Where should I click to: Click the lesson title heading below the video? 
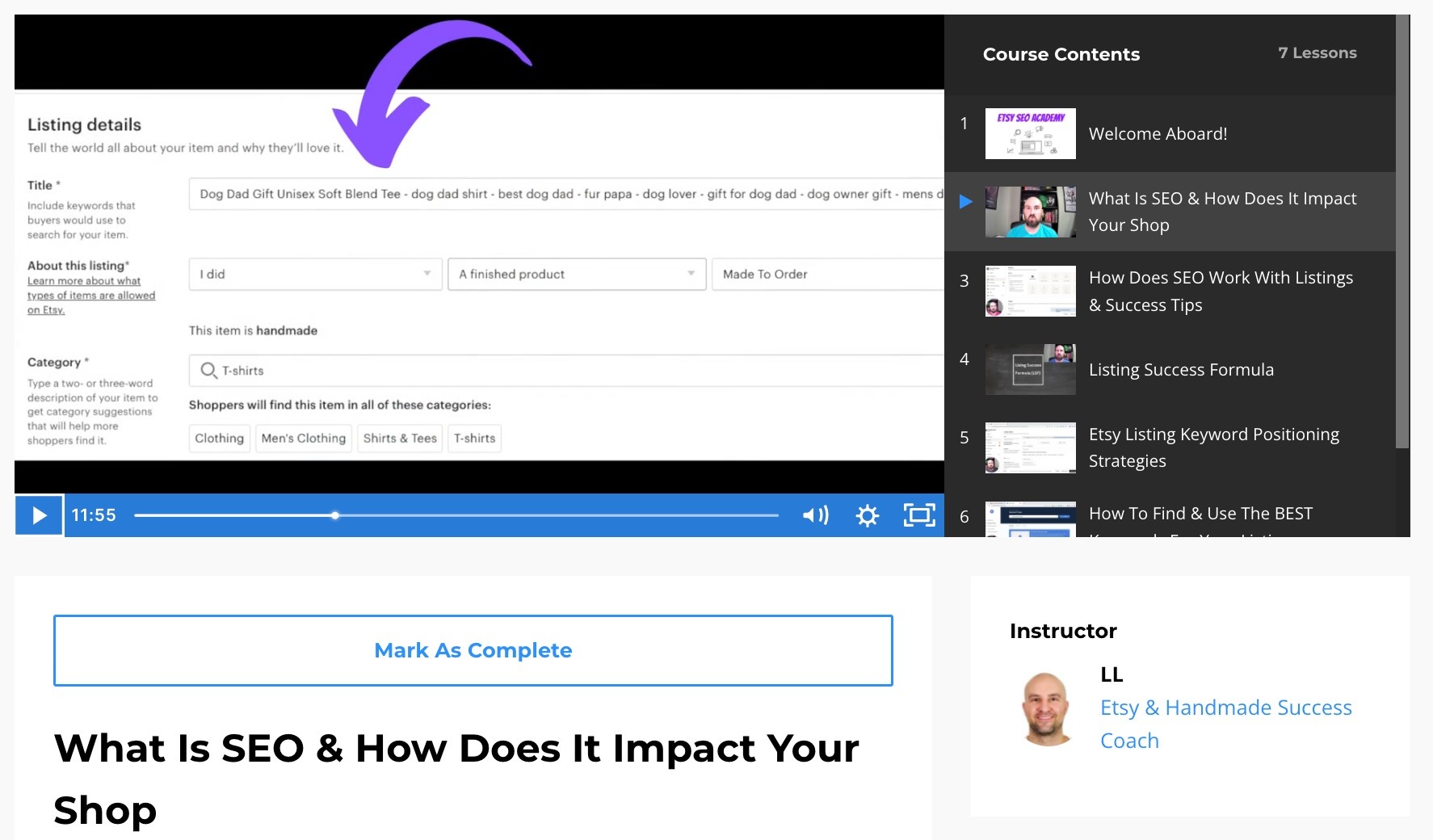coord(456,779)
